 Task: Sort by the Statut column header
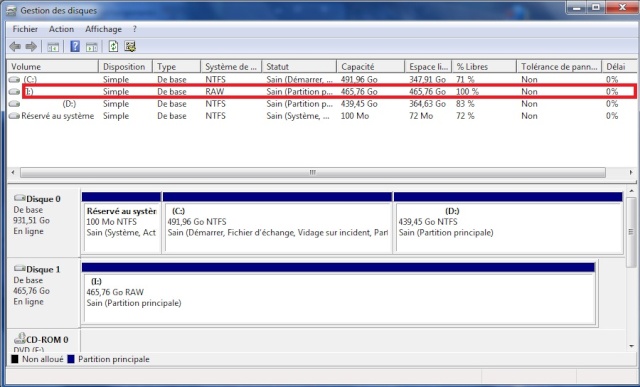pyautogui.click(x=299, y=67)
